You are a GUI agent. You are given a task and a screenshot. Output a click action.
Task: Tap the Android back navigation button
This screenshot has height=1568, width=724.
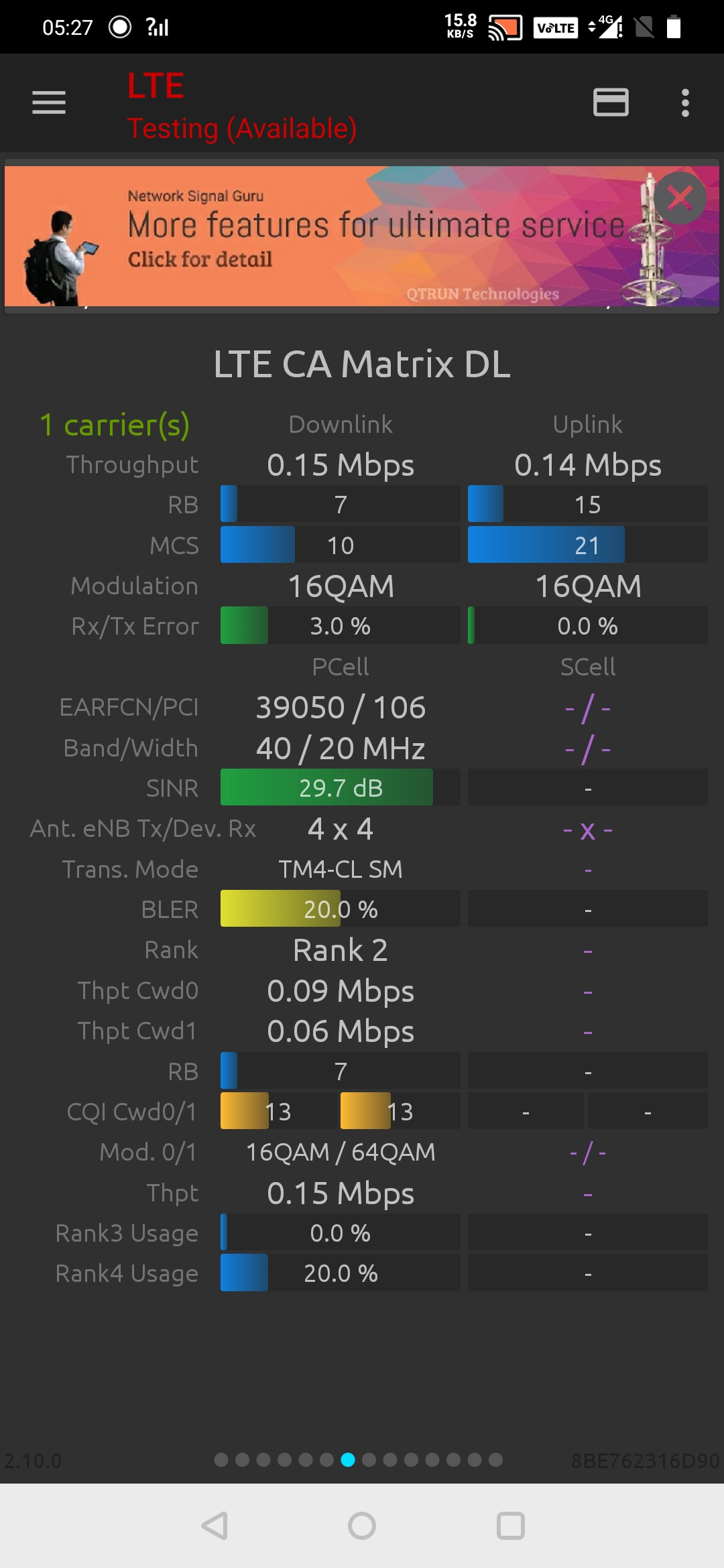(x=215, y=1526)
